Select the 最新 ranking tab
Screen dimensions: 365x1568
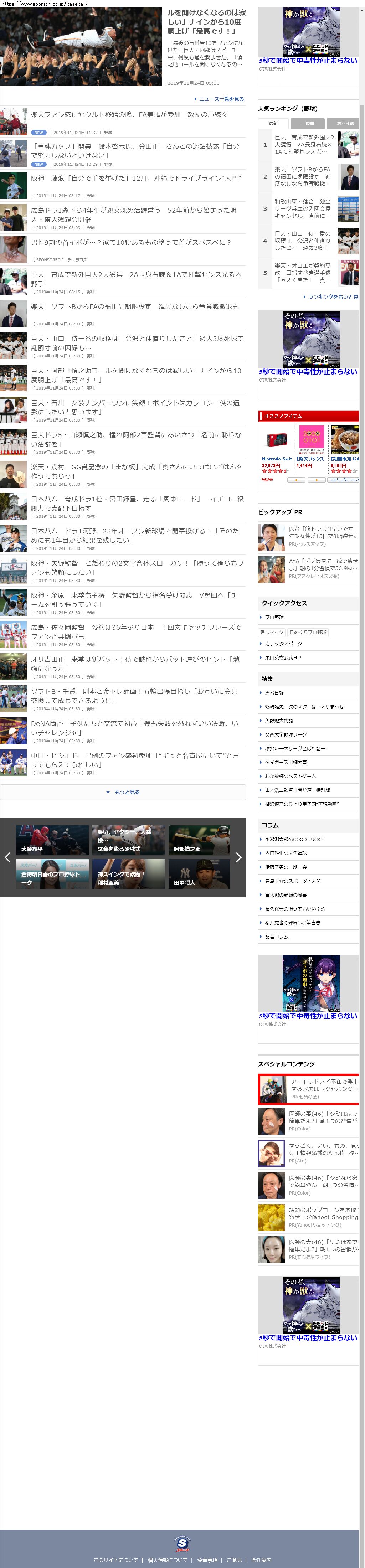point(273,123)
